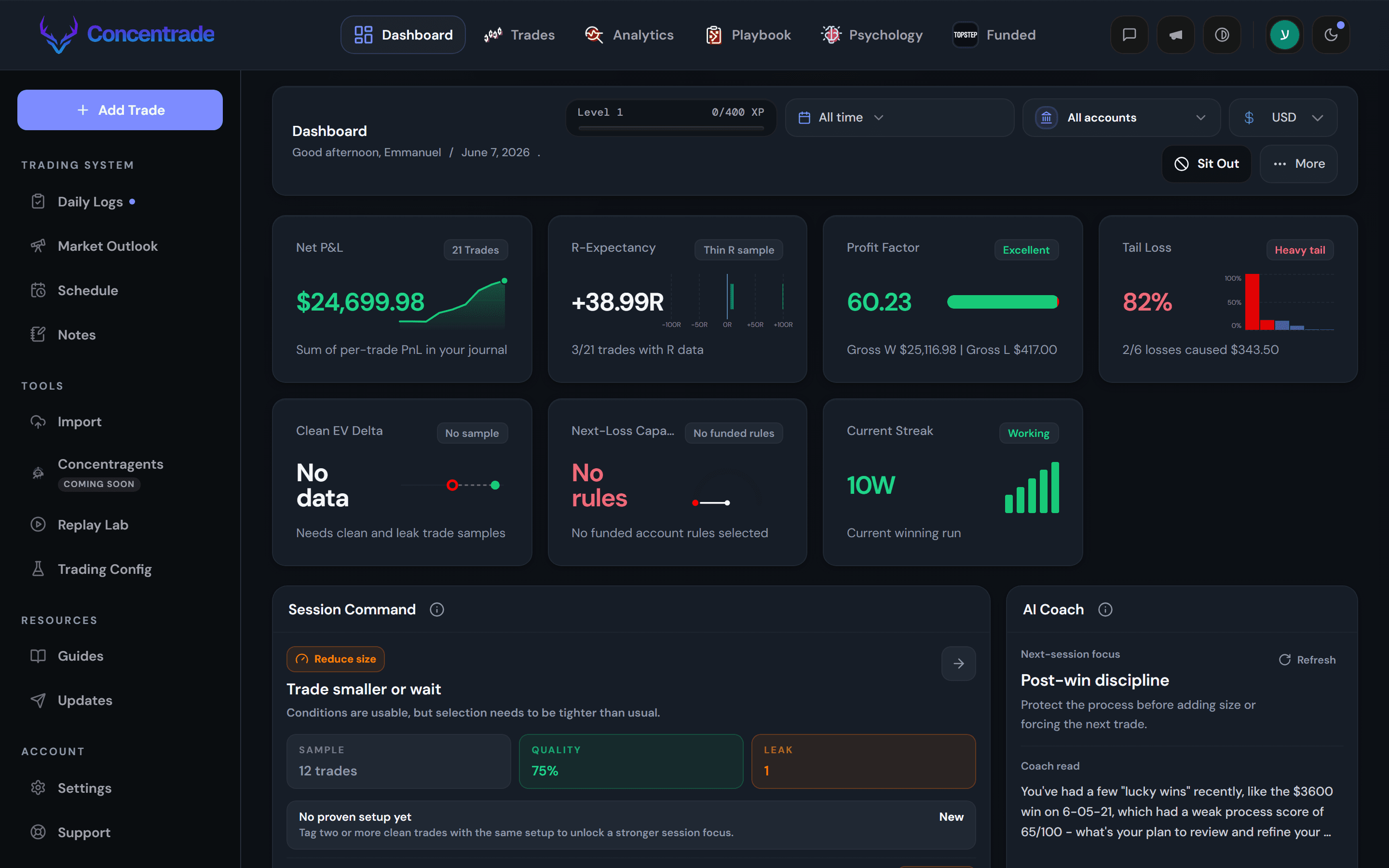Click the Replay Lab play icon
Screen dimensions: 1389x868
tap(38, 525)
